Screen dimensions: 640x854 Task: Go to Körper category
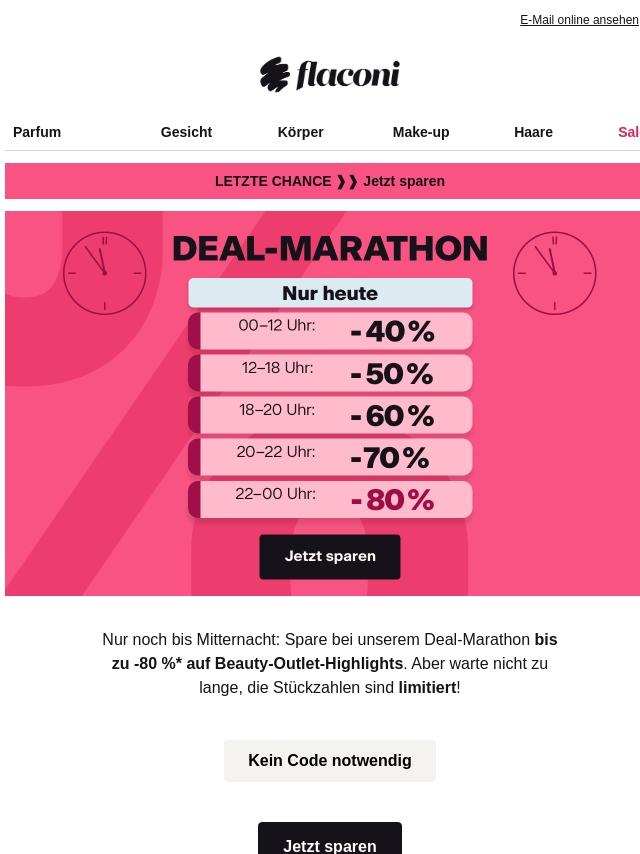(301, 132)
